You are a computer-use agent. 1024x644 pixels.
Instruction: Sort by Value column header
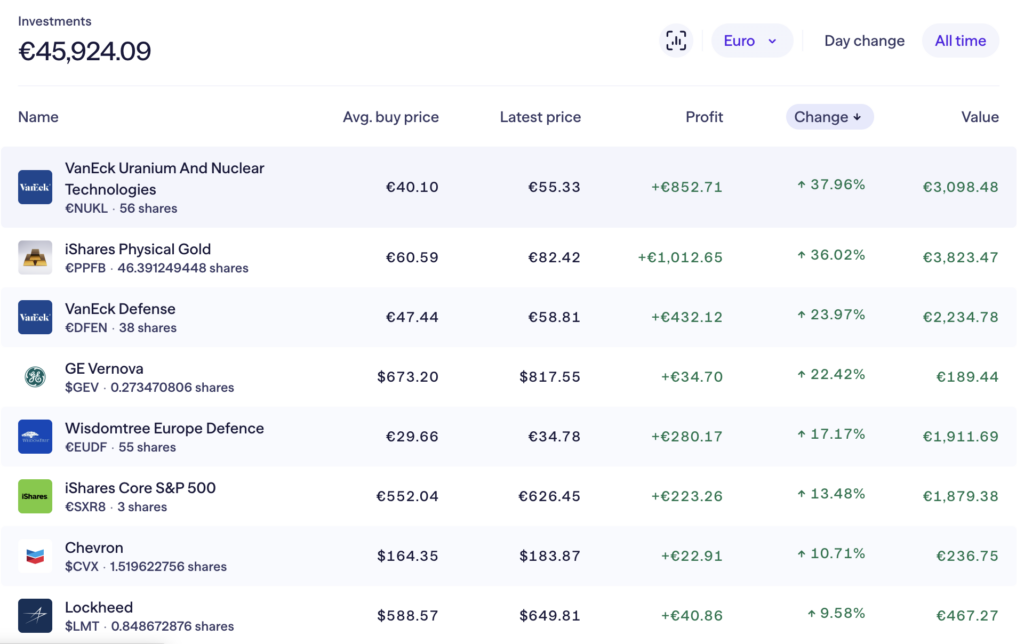pyautogui.click(x=980, y=117)
